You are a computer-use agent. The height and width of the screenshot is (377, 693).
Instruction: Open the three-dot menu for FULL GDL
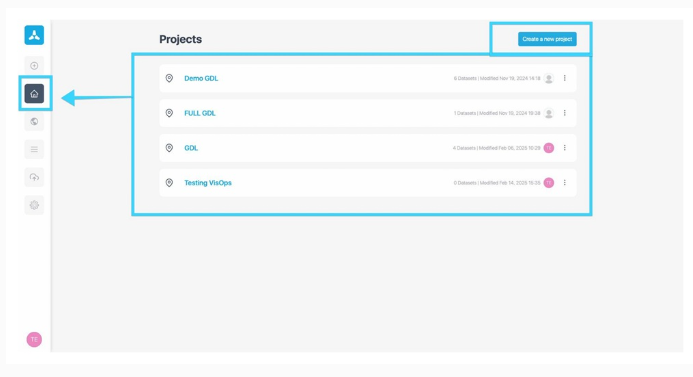[x=564, y=113]
